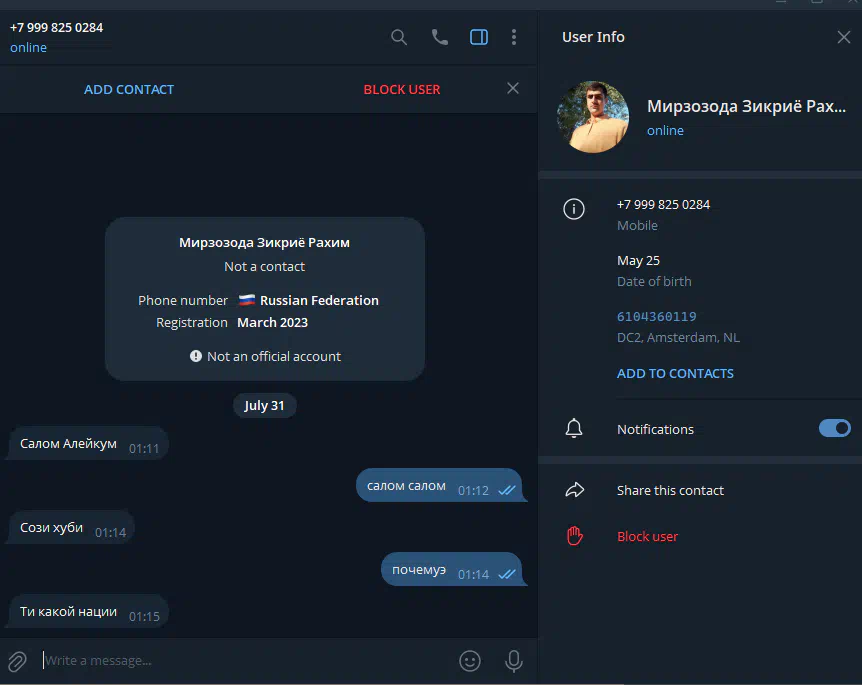Open the emoji picker

(469, 661)
